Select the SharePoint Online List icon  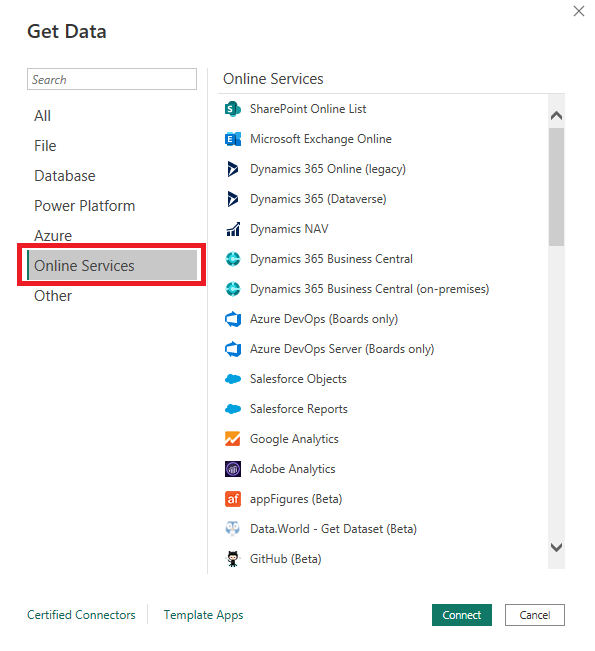pyautogui.click(x=233, y=109)
